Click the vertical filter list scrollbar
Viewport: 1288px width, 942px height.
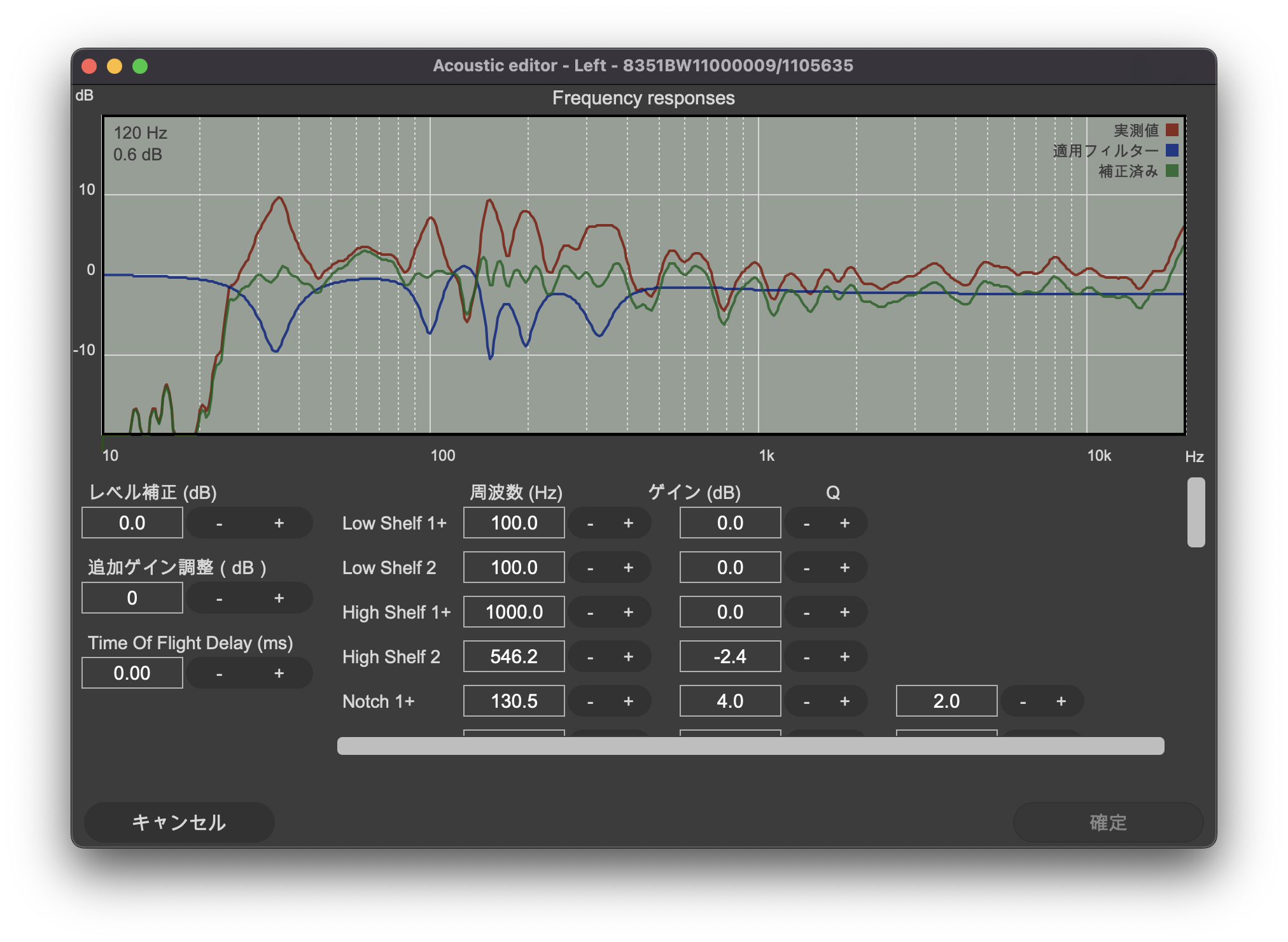pyautogui.click(x=1196, y=512)
